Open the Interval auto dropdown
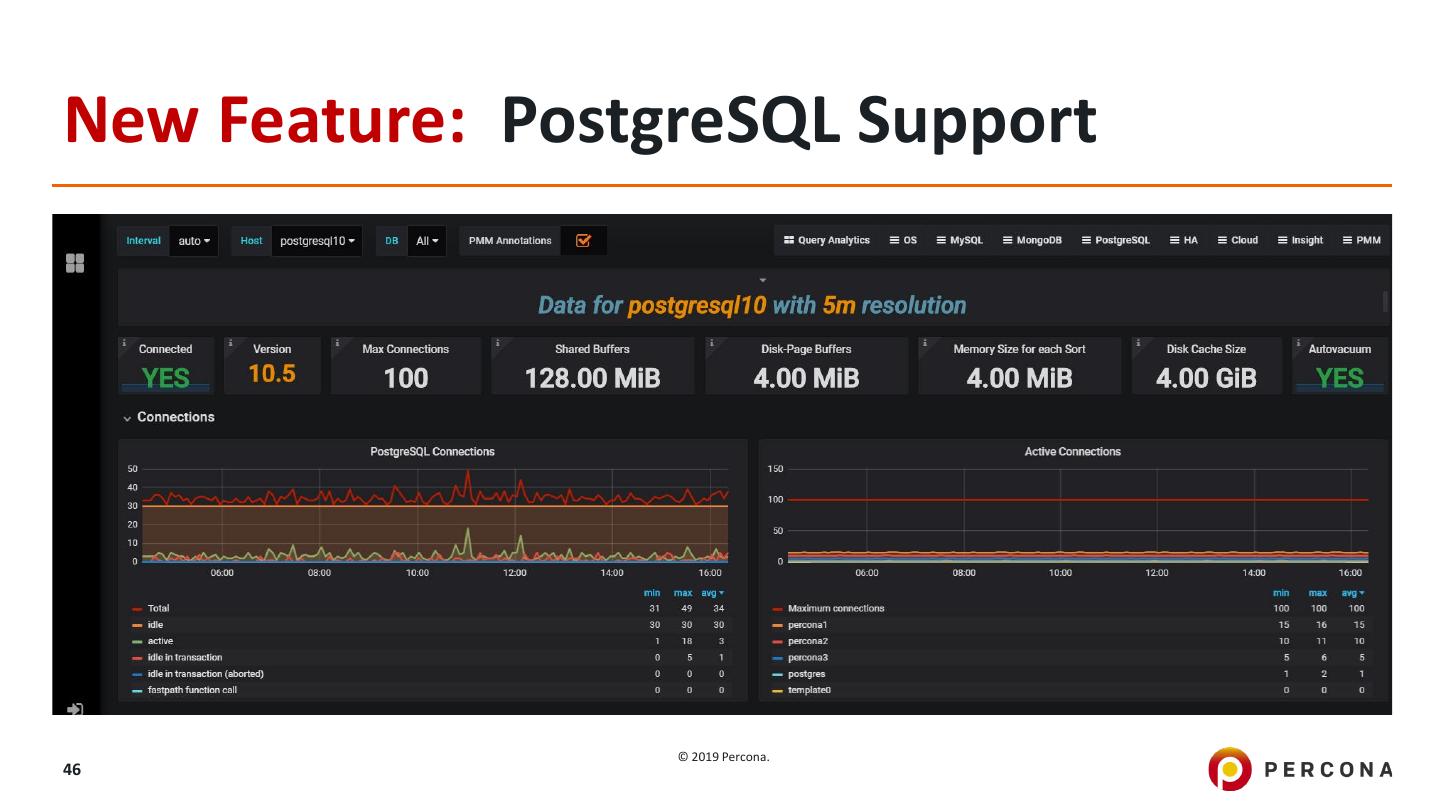Viewport: 1440px width, 810px height. coord(194,241)
